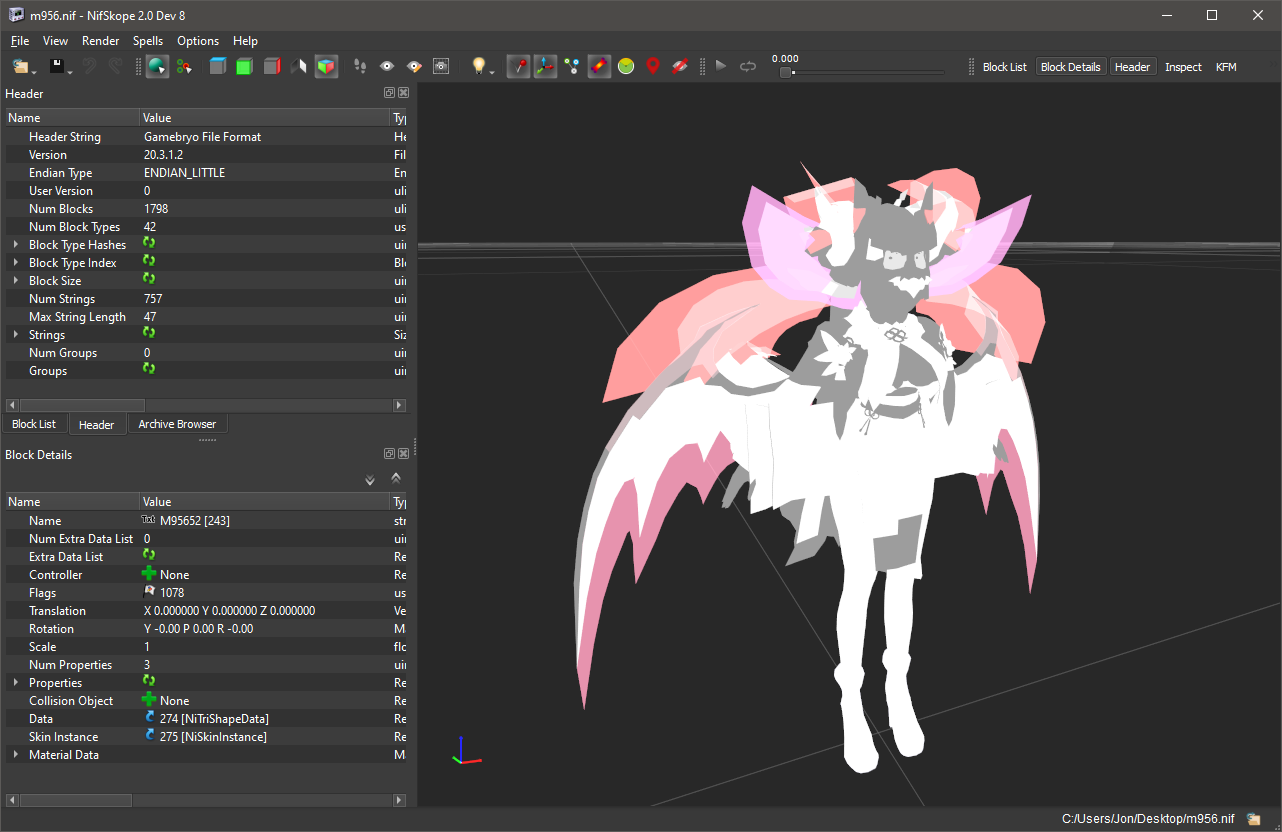This screenshot has height=832, width=1282.
Task: Select the green cube view icon
Action: [x=243, y=66]
